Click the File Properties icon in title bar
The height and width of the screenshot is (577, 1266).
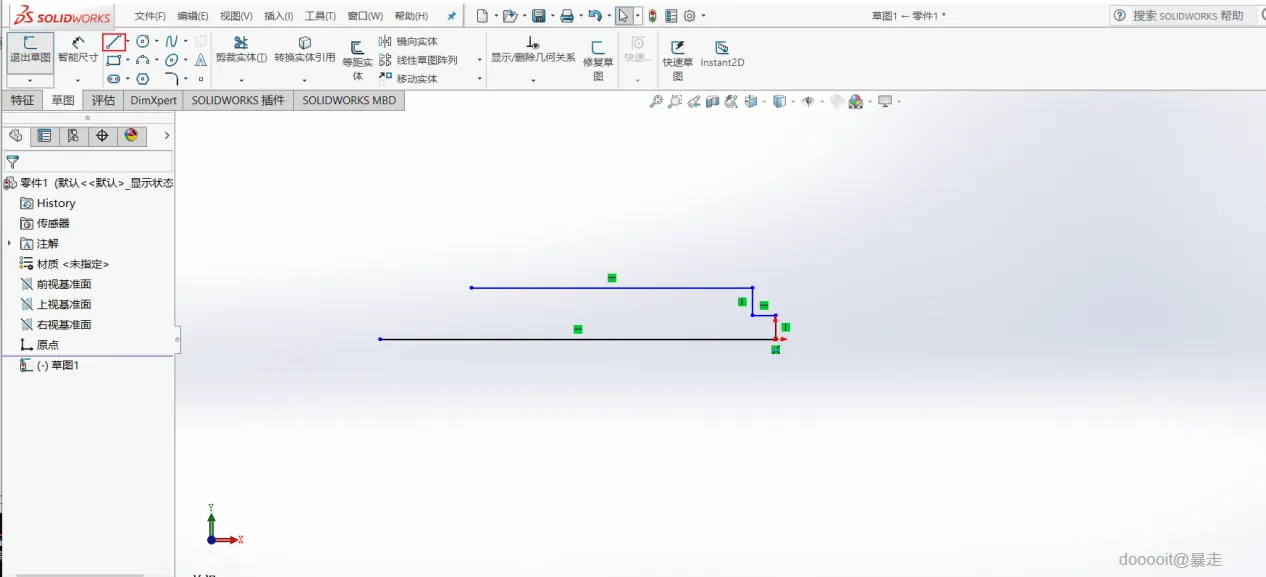[x=671, y=16]
